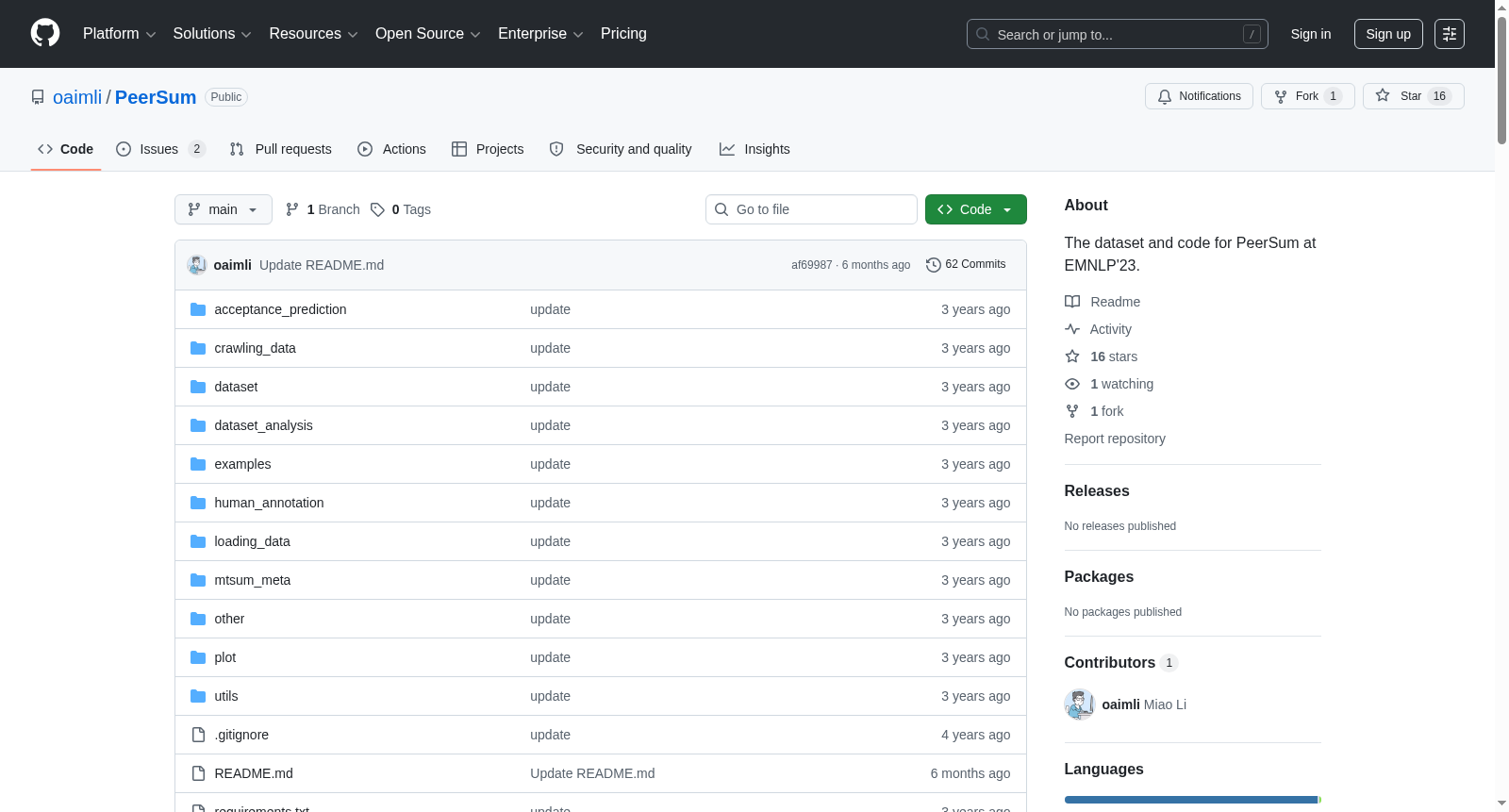Expand the Open Source menu

[428, 34]
